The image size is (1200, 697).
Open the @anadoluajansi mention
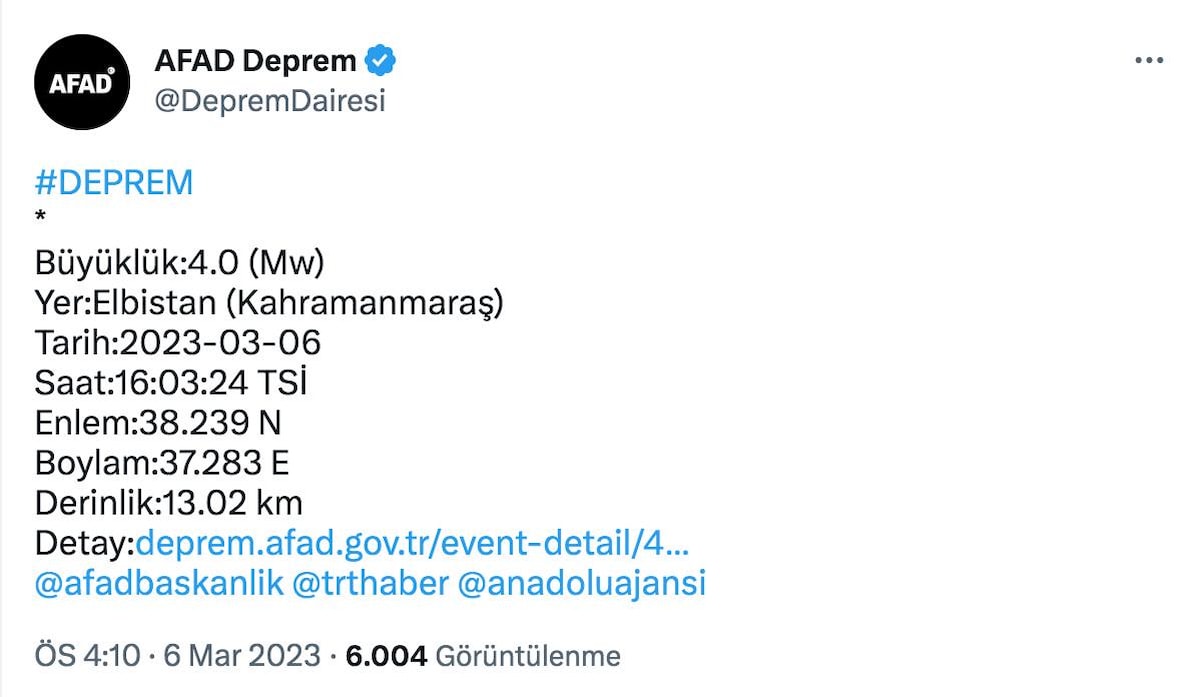coord(582,583)
